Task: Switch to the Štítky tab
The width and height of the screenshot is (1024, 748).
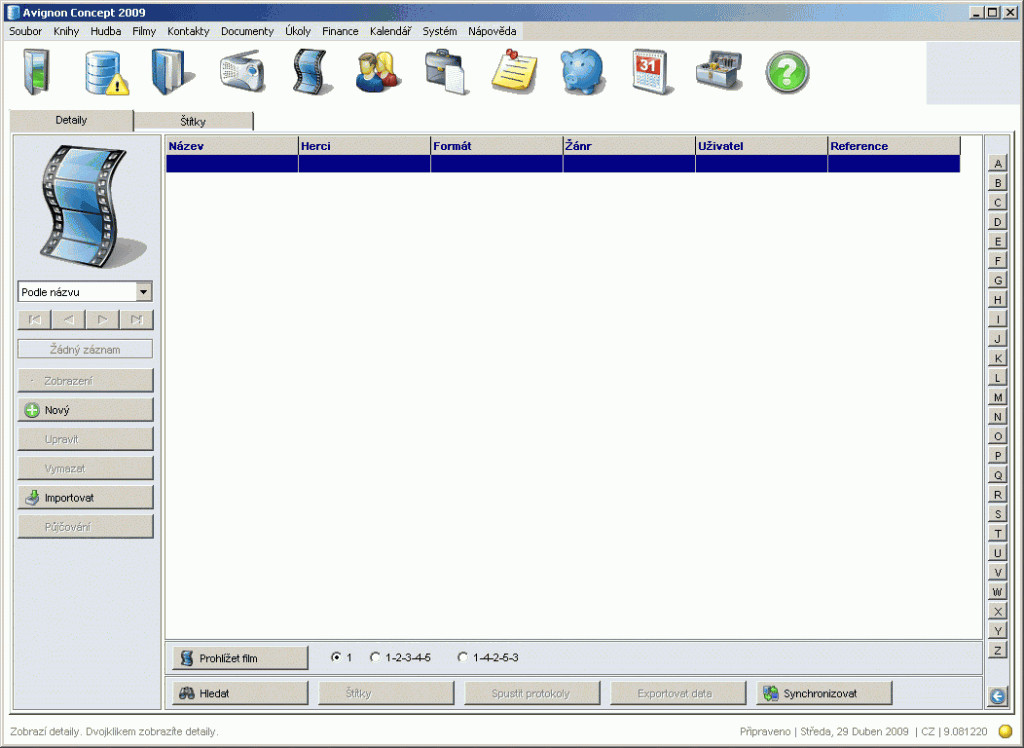Action: tap(193, 122)
